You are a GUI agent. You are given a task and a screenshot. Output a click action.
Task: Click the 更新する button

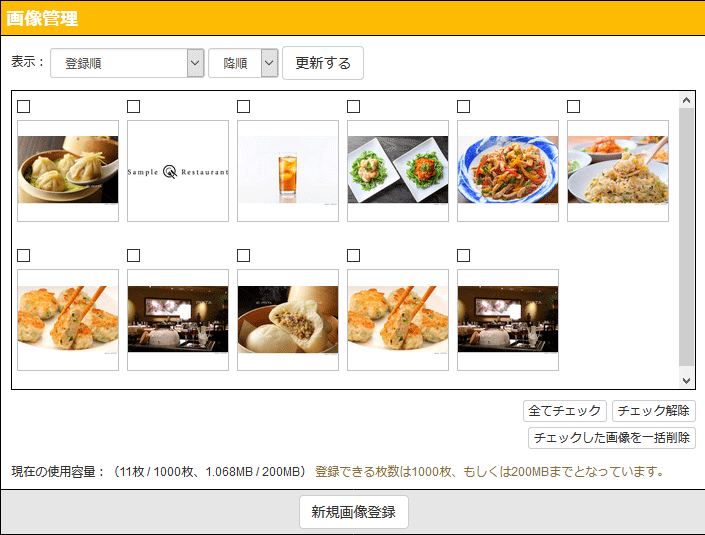click(323, 63)
